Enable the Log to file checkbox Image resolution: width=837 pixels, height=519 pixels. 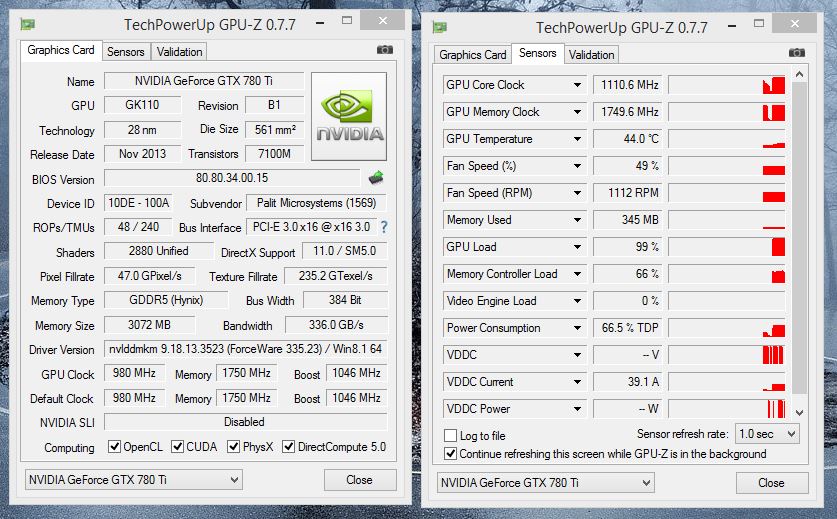[x=451, y=435]
